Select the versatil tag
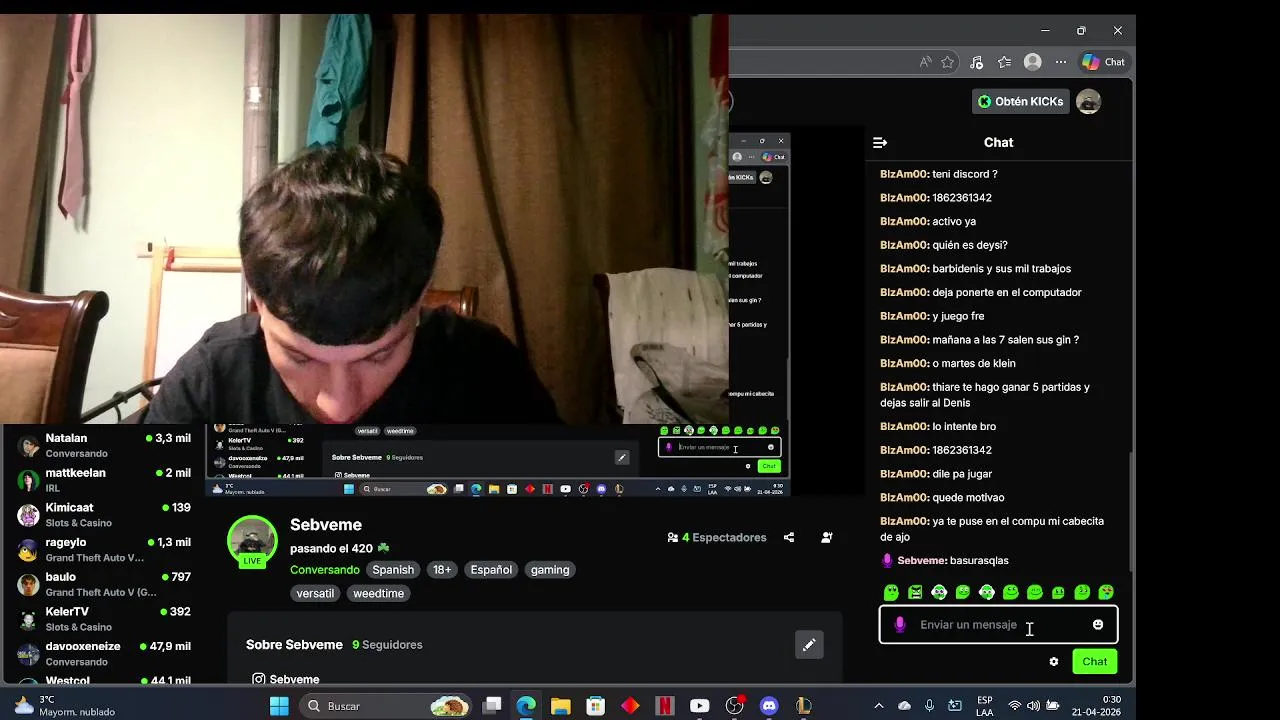This screenshot has height=720, width=1280. tap(315, 594)
